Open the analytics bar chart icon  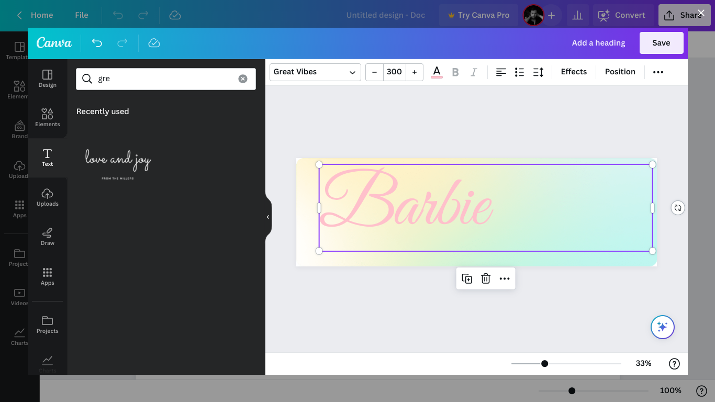[577, 15]
